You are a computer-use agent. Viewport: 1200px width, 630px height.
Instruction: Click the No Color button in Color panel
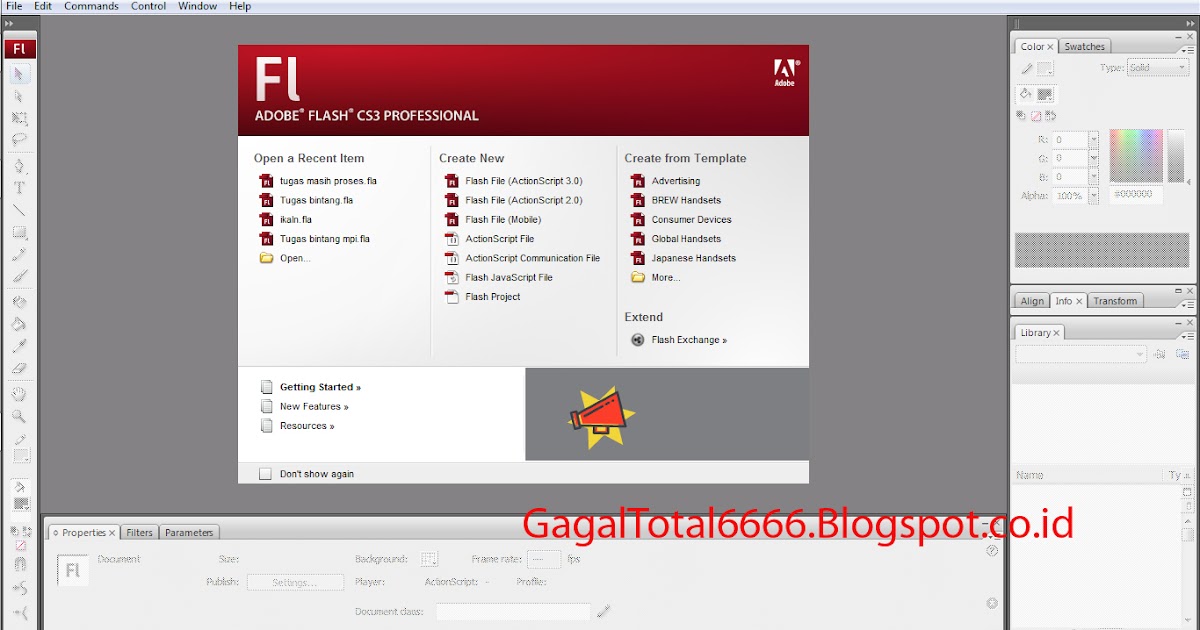pyautogui.click(x=1036, y=116)
